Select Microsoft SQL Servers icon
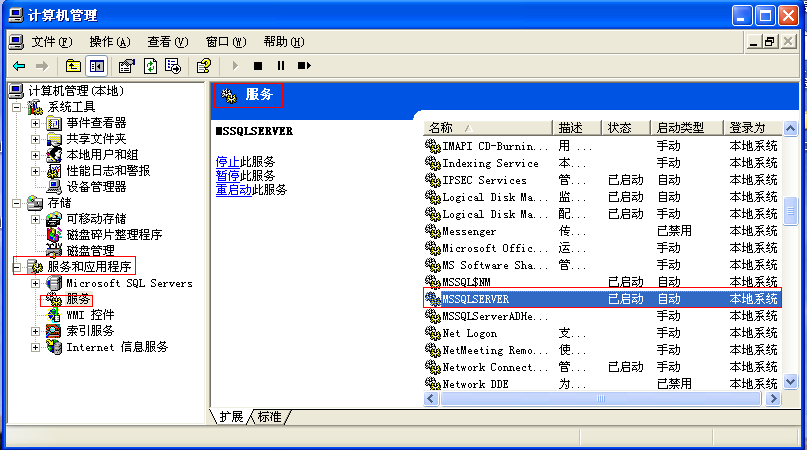 pos(54,283)
